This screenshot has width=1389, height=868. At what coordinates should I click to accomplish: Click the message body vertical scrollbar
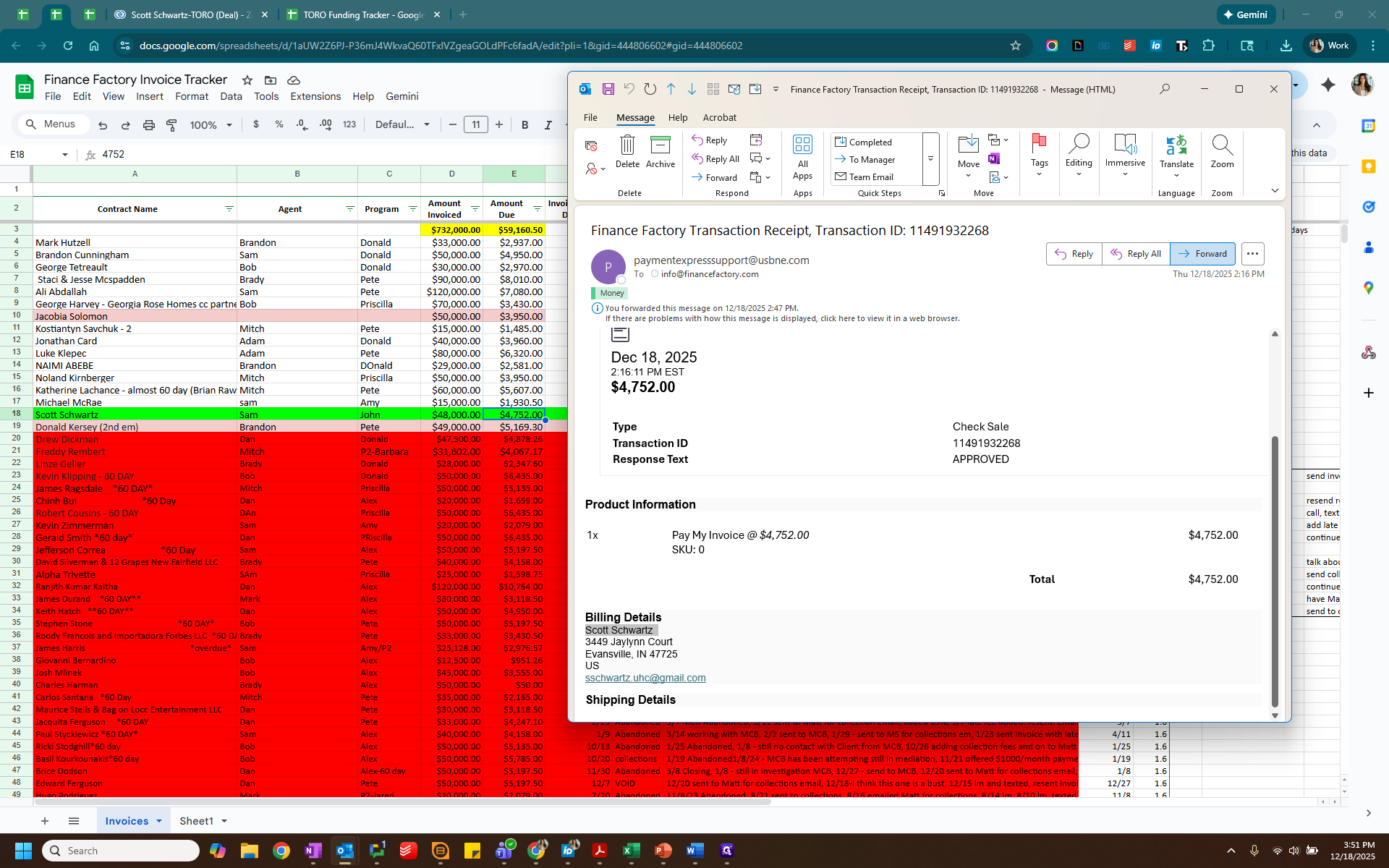point(1275,571)
